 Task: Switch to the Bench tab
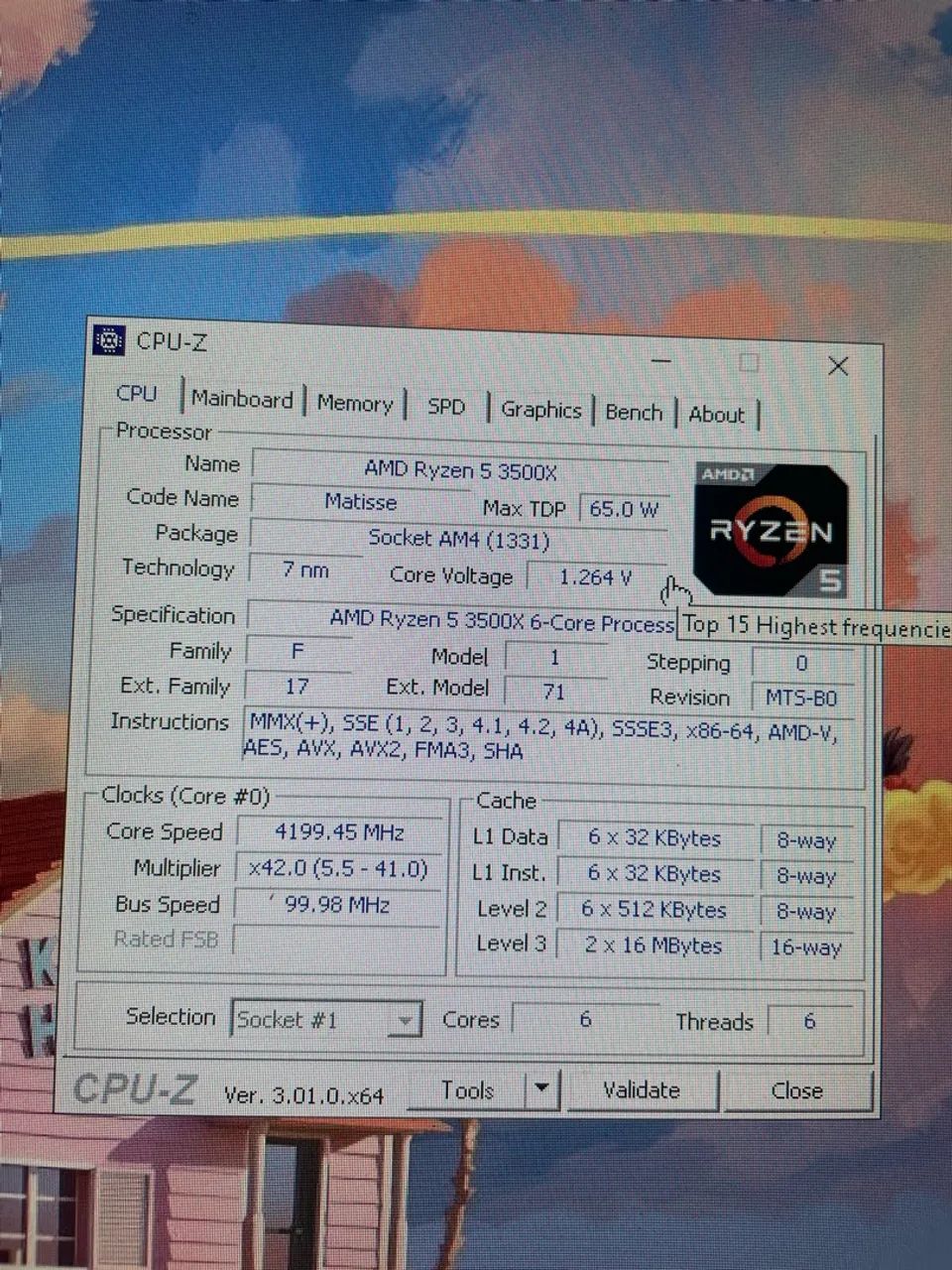(x=634, y=413)
